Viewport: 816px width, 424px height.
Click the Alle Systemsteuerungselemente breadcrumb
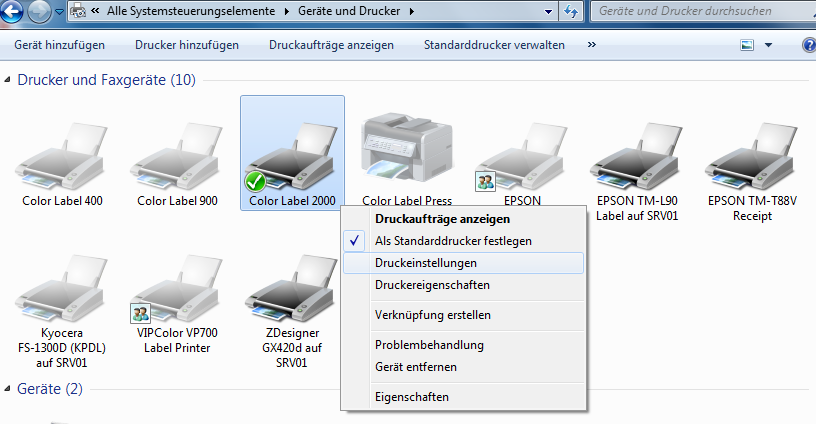191,11
